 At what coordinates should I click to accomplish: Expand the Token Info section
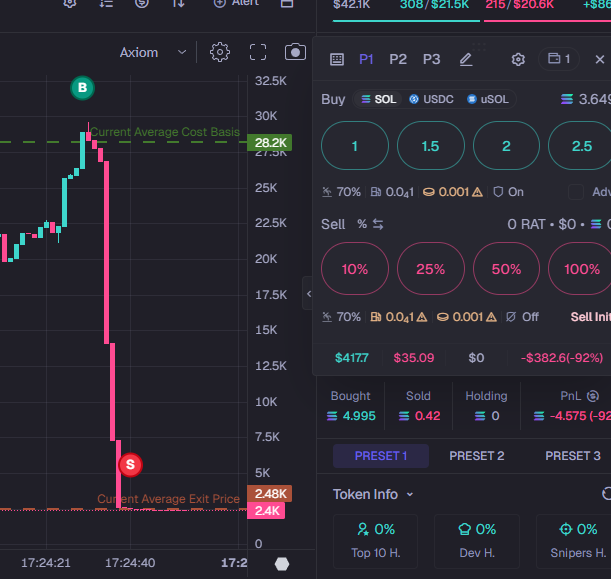click(x=373, y=494)
